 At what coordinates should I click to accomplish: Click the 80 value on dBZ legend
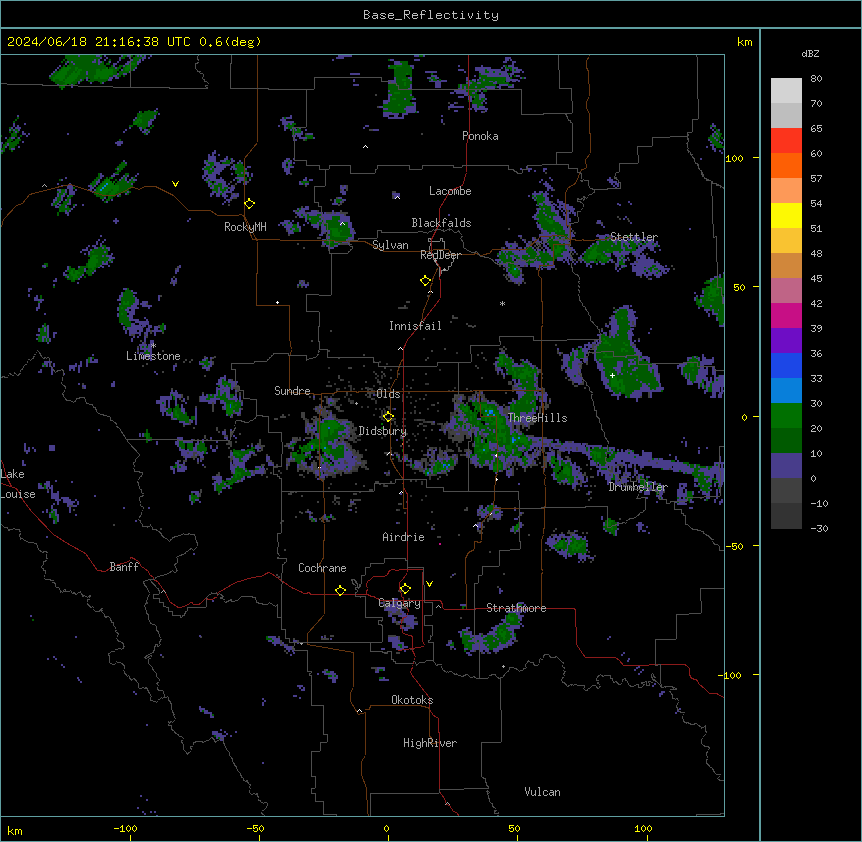pyautogui.click(x=816, y=79)
